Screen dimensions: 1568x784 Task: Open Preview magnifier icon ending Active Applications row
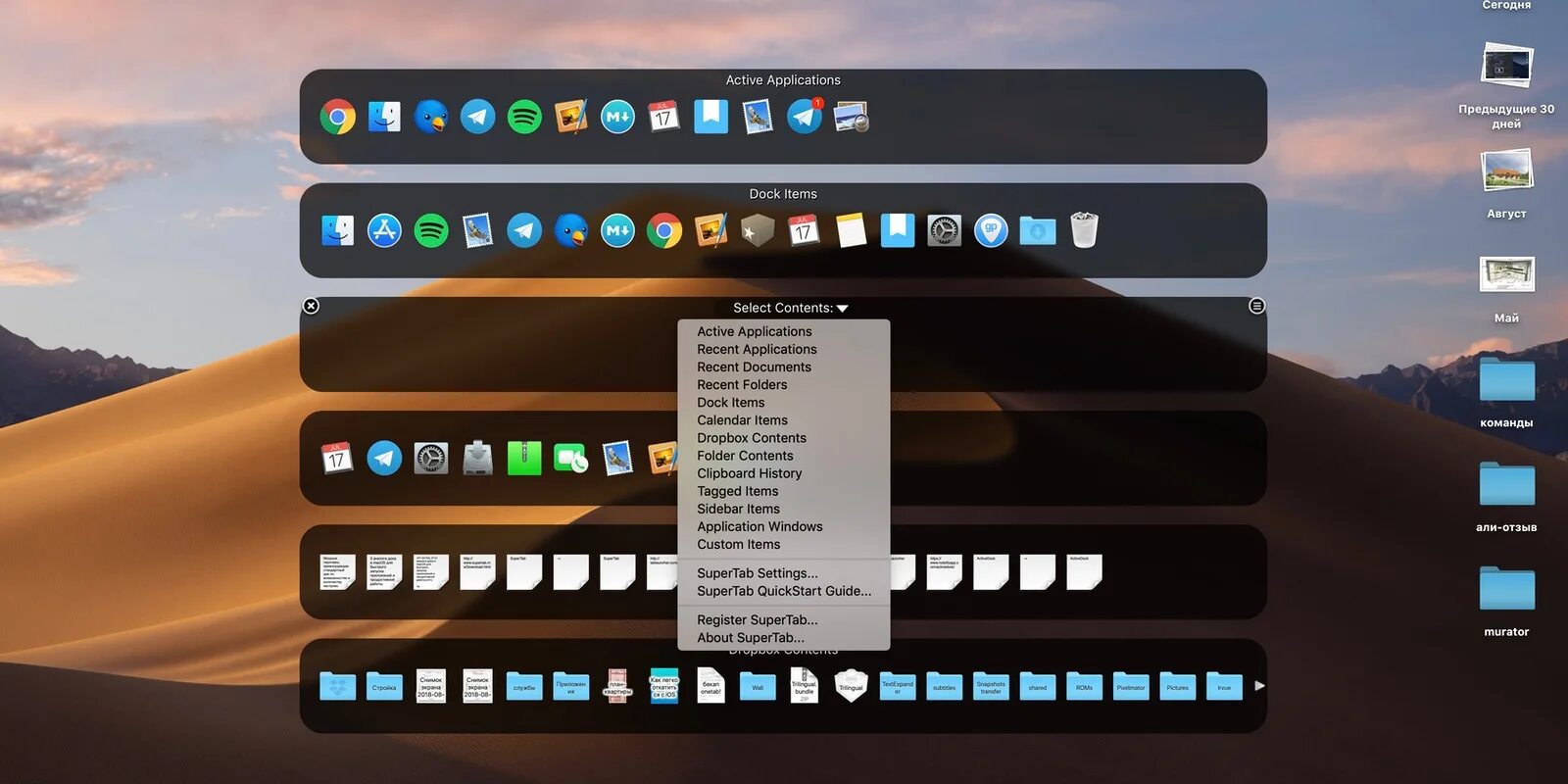tap(851, 118)
